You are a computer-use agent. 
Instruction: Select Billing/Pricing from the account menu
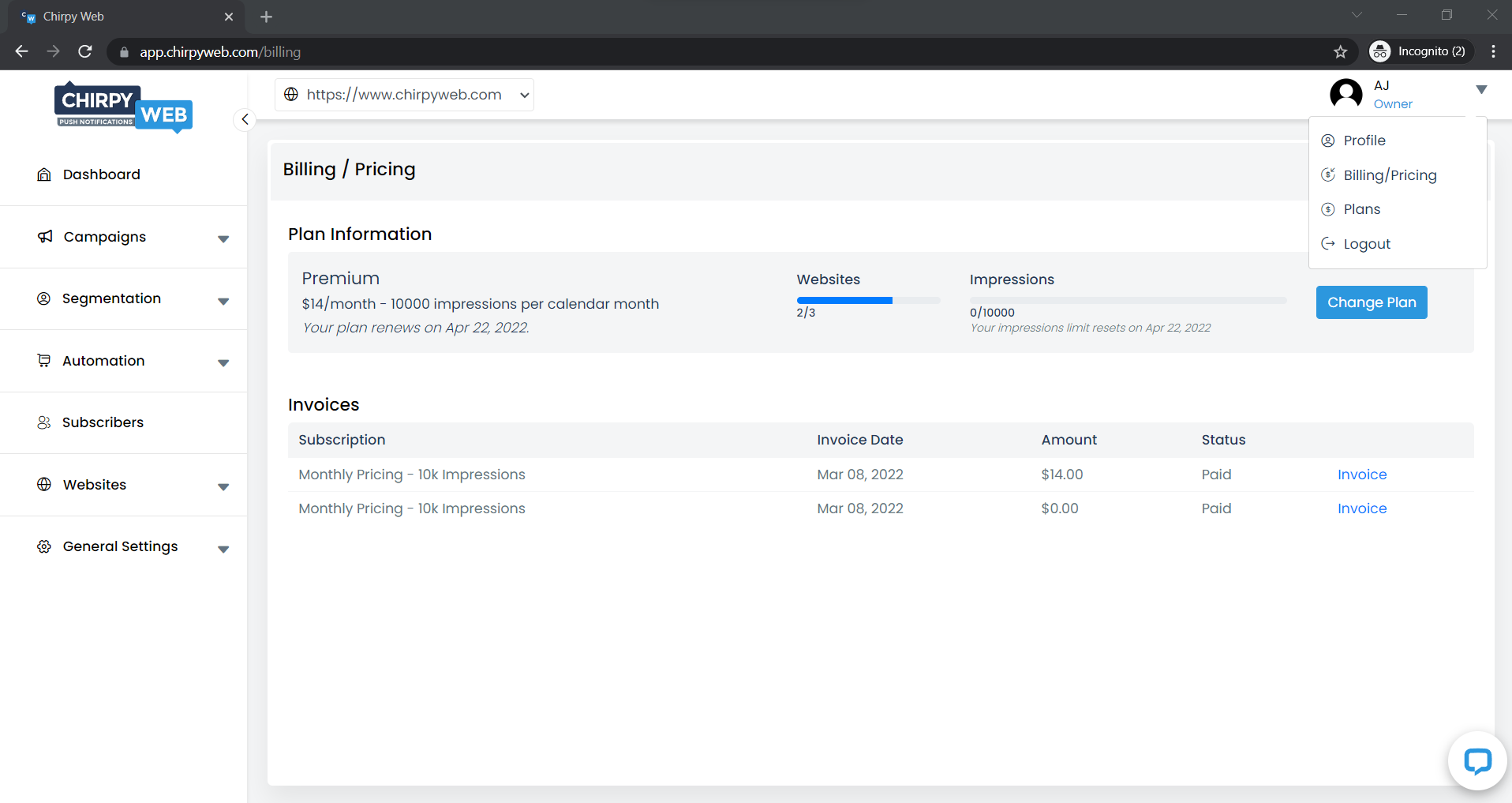[x=1390, y=175]
